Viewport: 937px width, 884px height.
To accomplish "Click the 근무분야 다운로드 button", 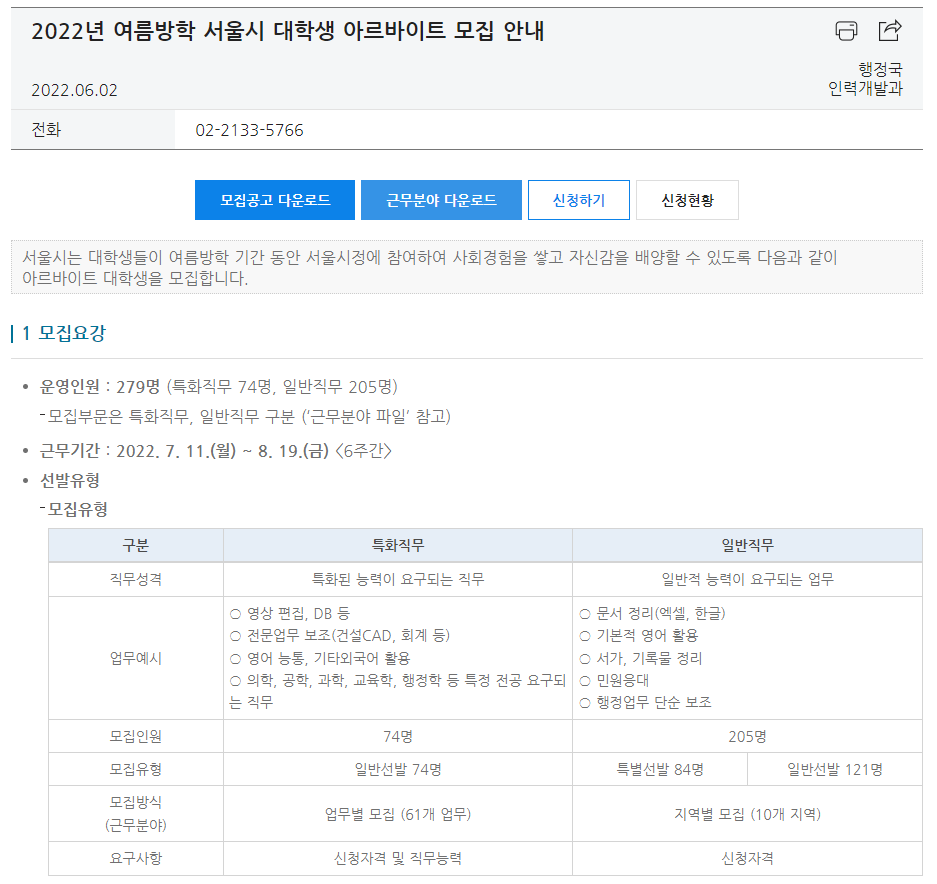I will point(441,200).
